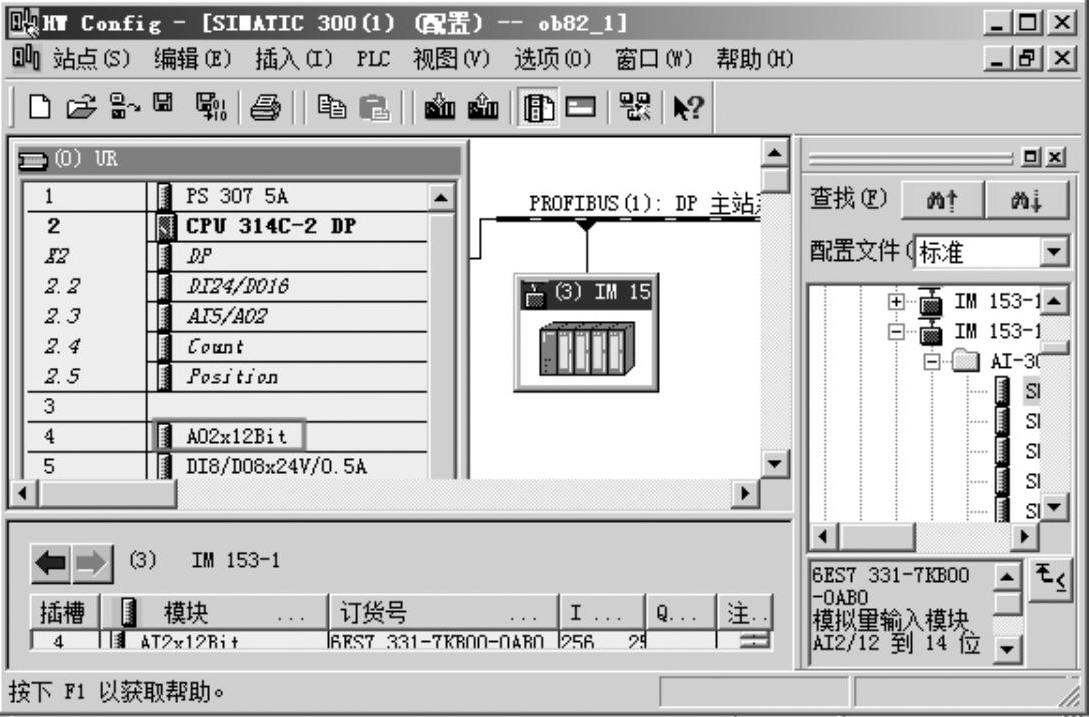Open the 编辑(E) menu
The height and width of the screenshot is (717, 1089).
pyautogui.click(x=192, y=59)
